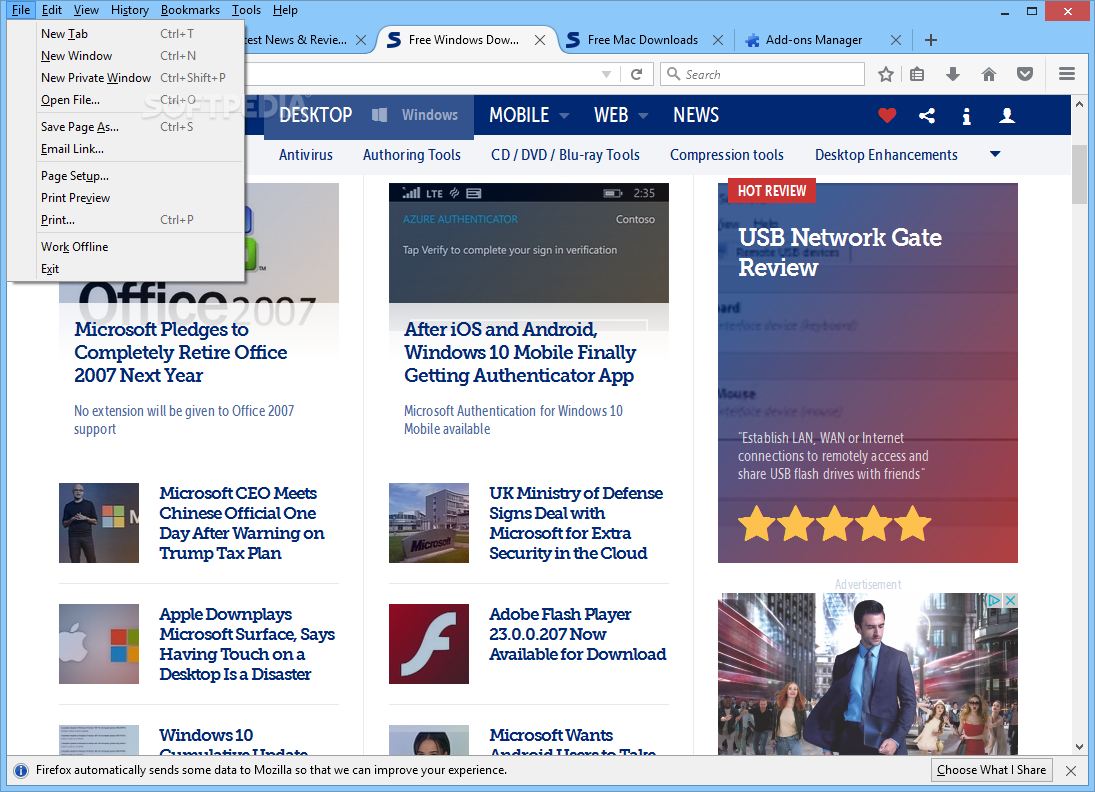Click the five-star rating on review
The image size is (1095, 792).
tap(835, 524)
